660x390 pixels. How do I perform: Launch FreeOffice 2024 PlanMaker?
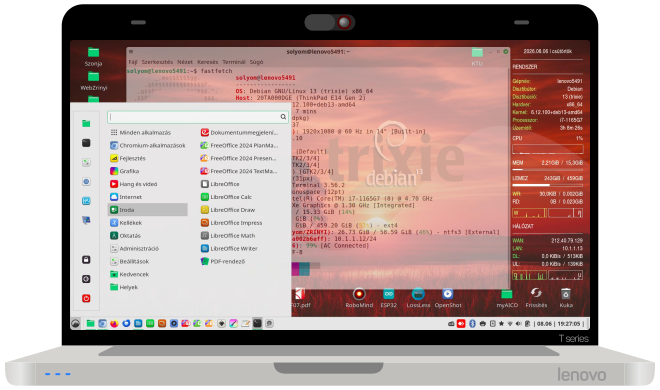239,145
